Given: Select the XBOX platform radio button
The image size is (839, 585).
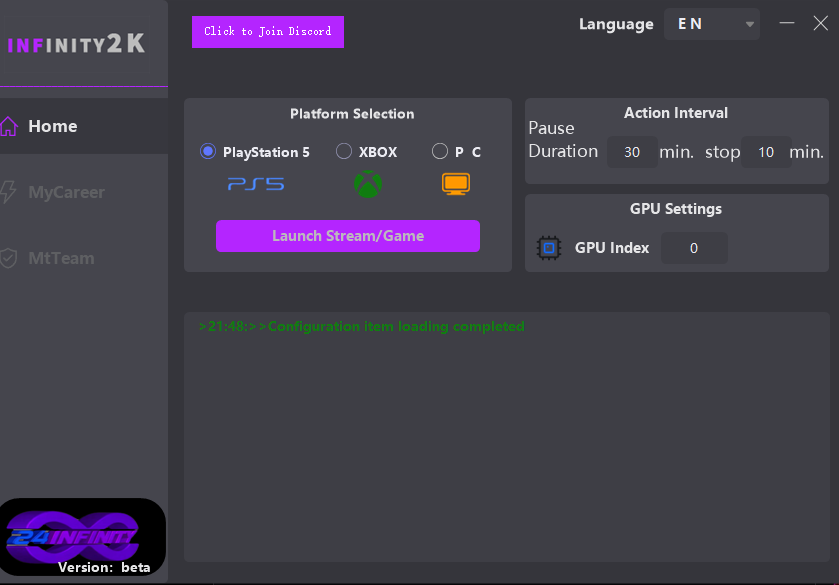Looking at the screenshot, I should coord(344,152).
